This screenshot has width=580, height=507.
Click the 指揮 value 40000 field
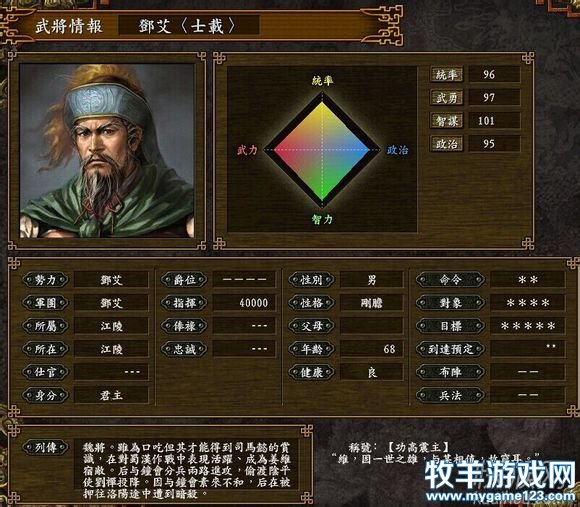tap(244, 303)
